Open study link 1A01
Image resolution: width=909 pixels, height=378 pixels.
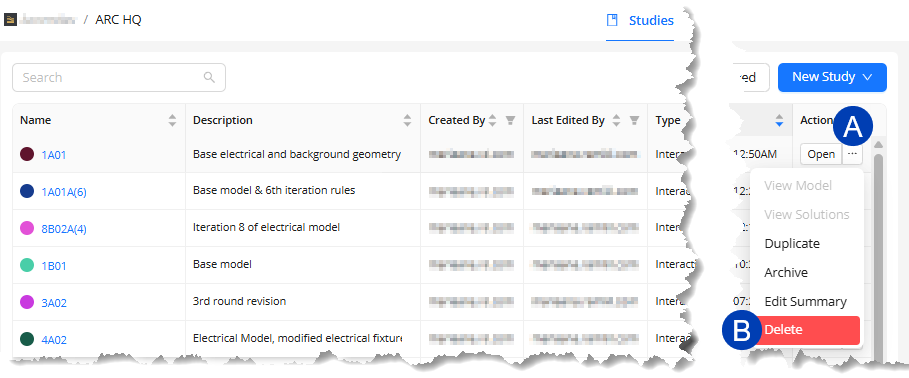(x=54, y=155)
